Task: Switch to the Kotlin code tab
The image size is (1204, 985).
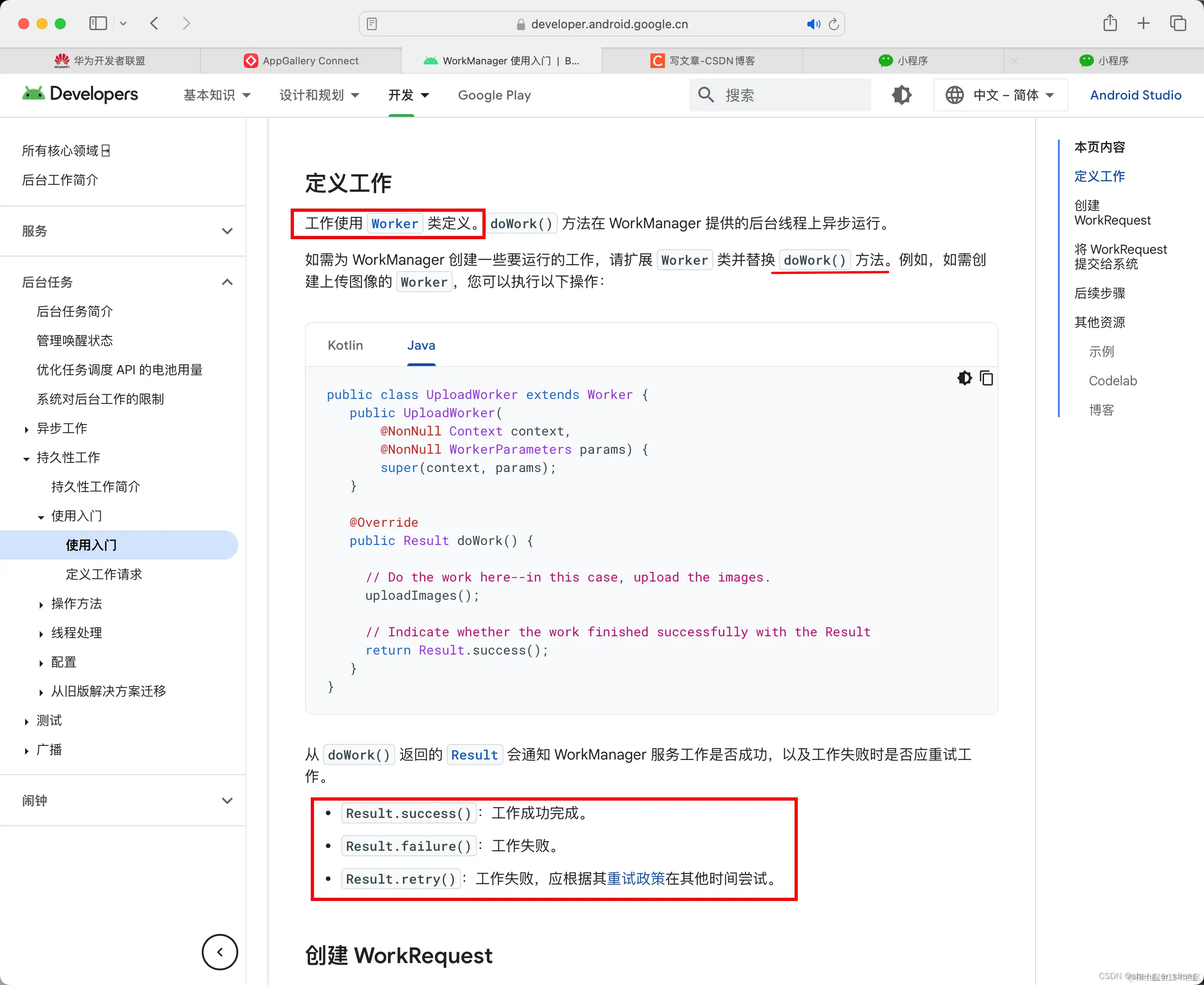Action: (345, 345)
